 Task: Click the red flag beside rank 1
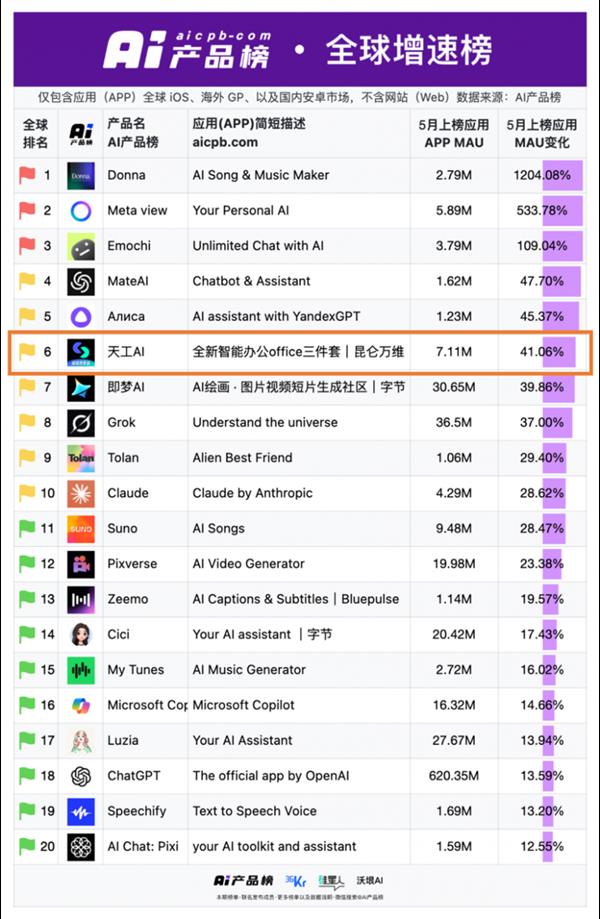[x=27, y=176]
